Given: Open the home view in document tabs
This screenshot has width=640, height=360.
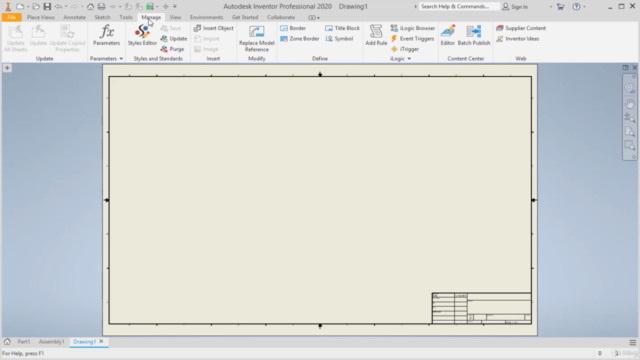Looking at the screenshot, I should tap(7, 342).
